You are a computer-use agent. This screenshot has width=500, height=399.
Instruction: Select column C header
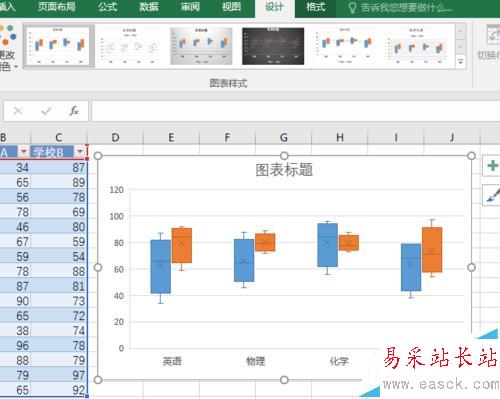coord(59,137)
